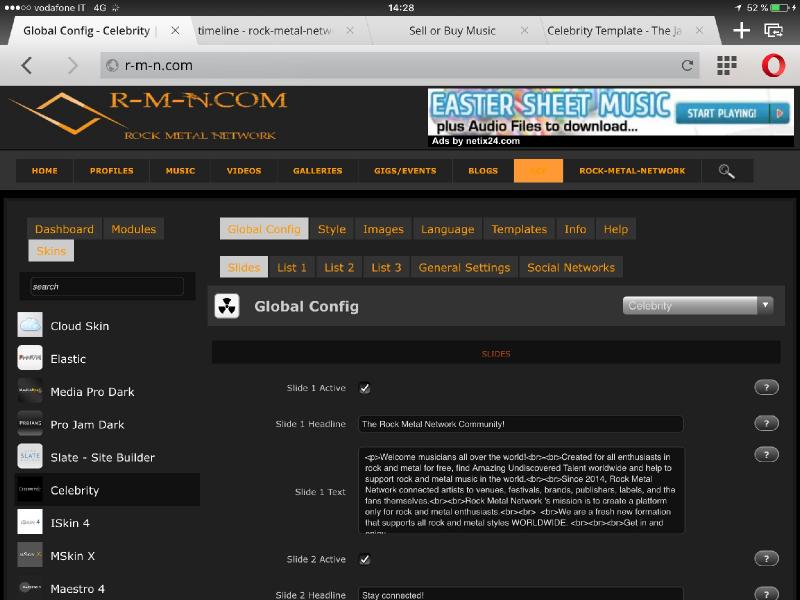
Task: Click the MSkin X icon
Action: (x=30, y=555)
